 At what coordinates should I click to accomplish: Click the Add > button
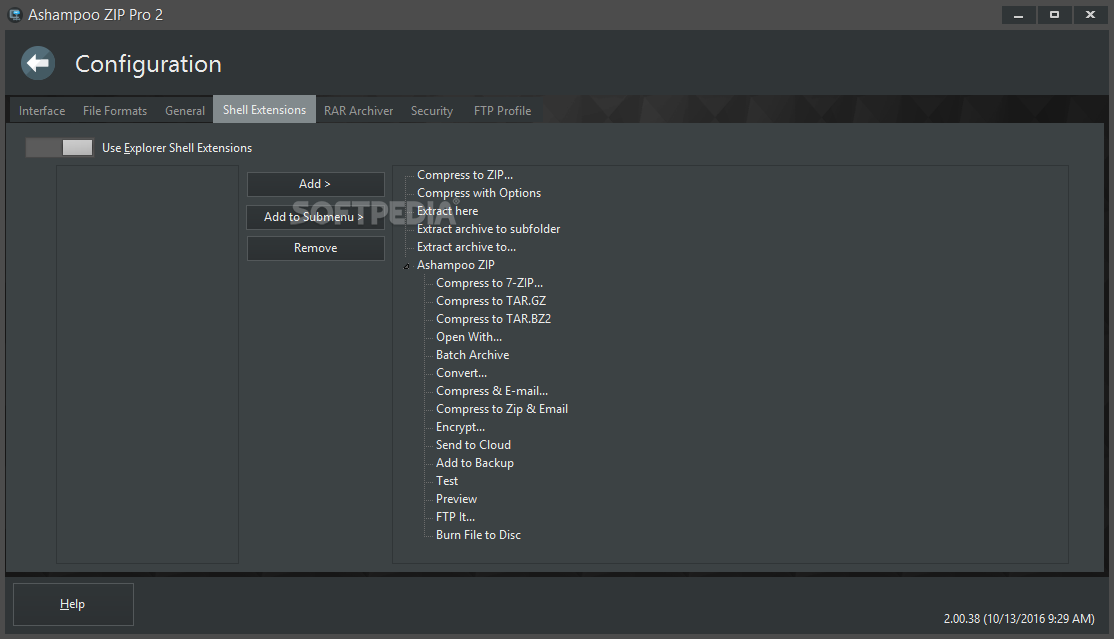315,184
